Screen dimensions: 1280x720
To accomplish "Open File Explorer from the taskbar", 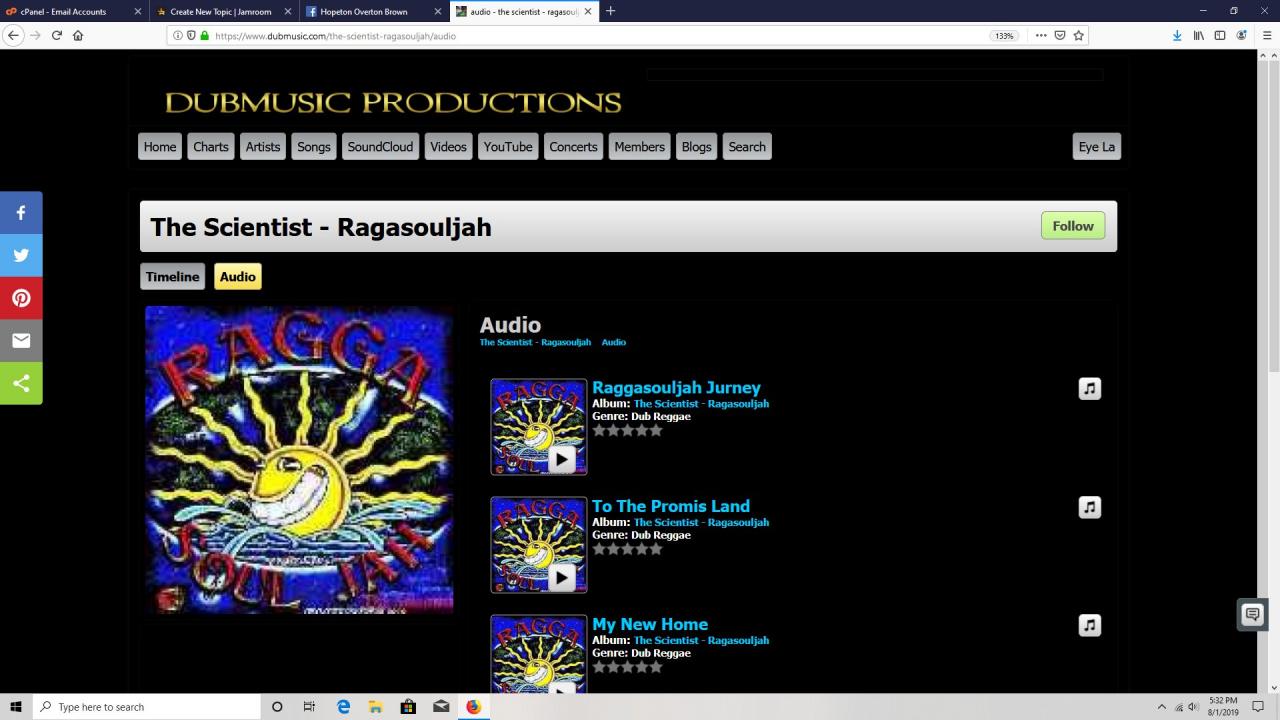I will (x=375, y=707).
